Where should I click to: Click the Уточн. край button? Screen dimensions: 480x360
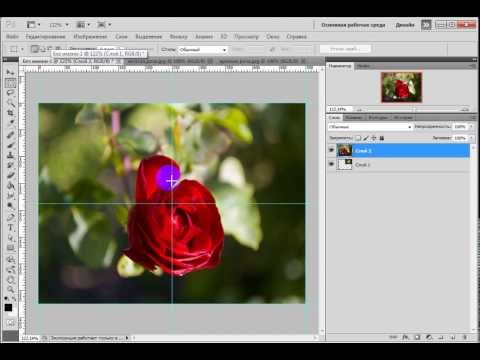[345, 49]
